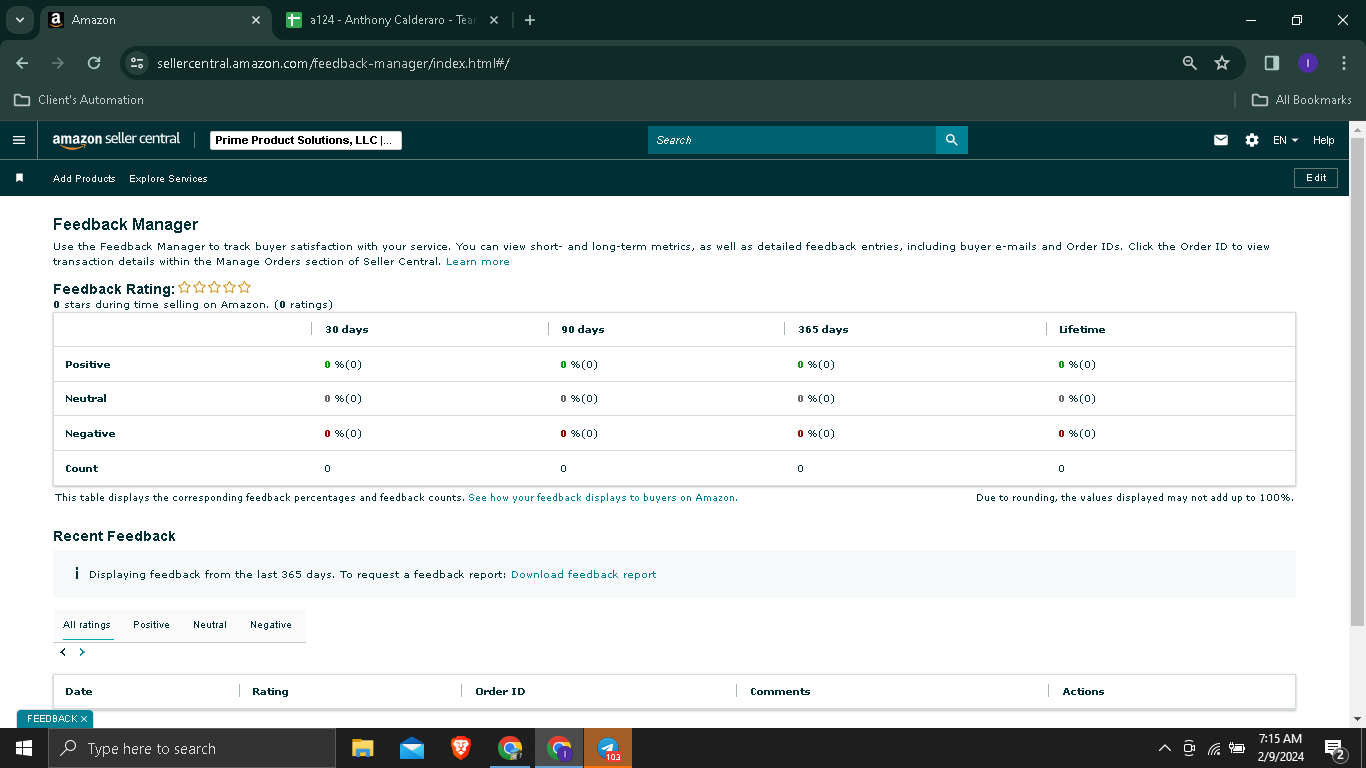This screenshot has width=1366, height=768.
Task: Click the Learn more link
Action: 478,262
